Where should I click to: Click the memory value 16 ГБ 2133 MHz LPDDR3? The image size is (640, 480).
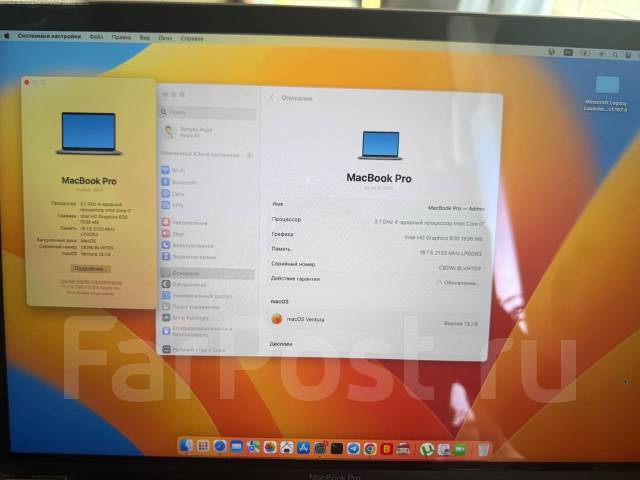point(450,253)
